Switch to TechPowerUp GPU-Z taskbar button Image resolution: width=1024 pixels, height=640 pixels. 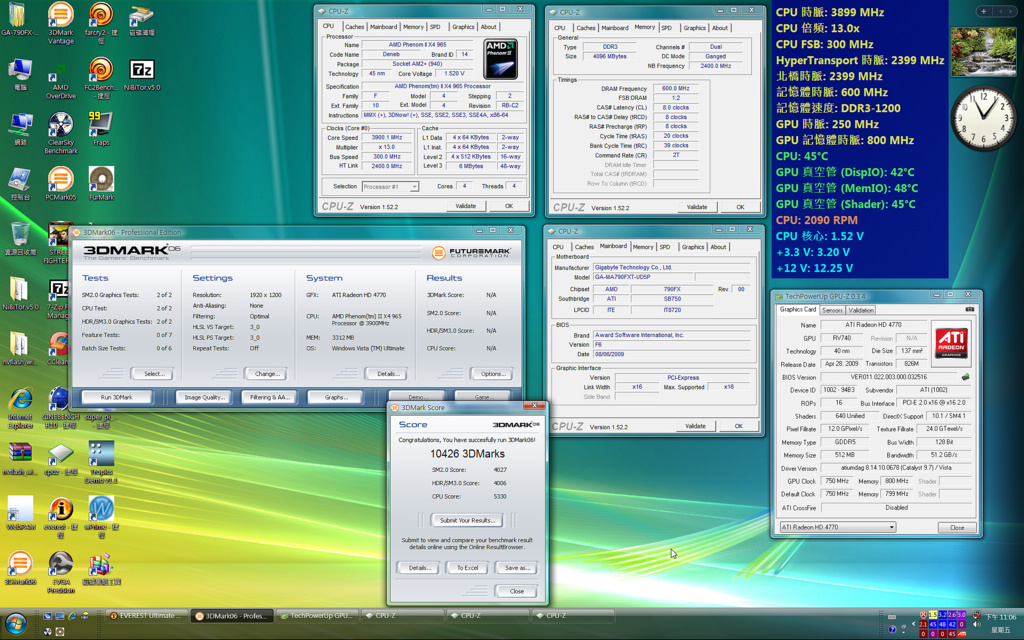[x=317, y=615]
